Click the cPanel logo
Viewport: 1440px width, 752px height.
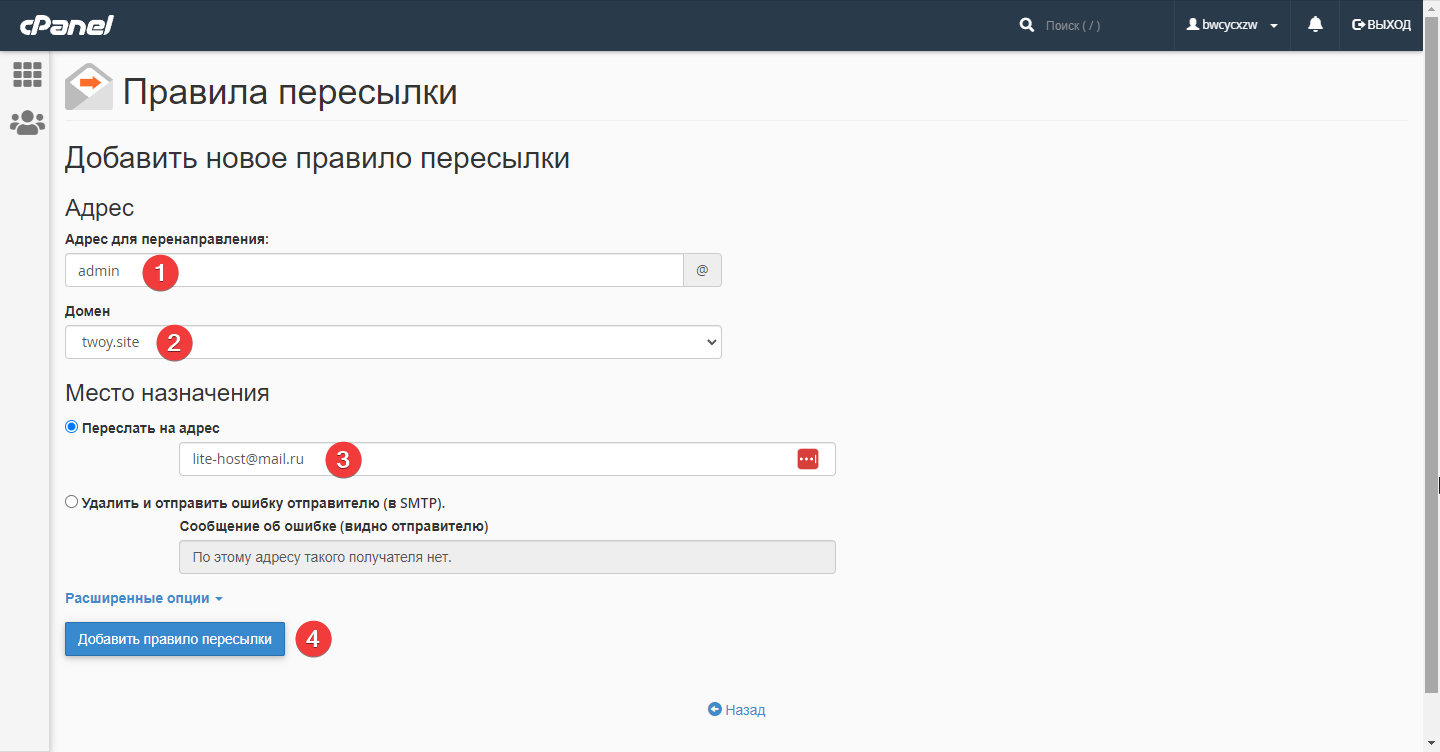point(66,24)
